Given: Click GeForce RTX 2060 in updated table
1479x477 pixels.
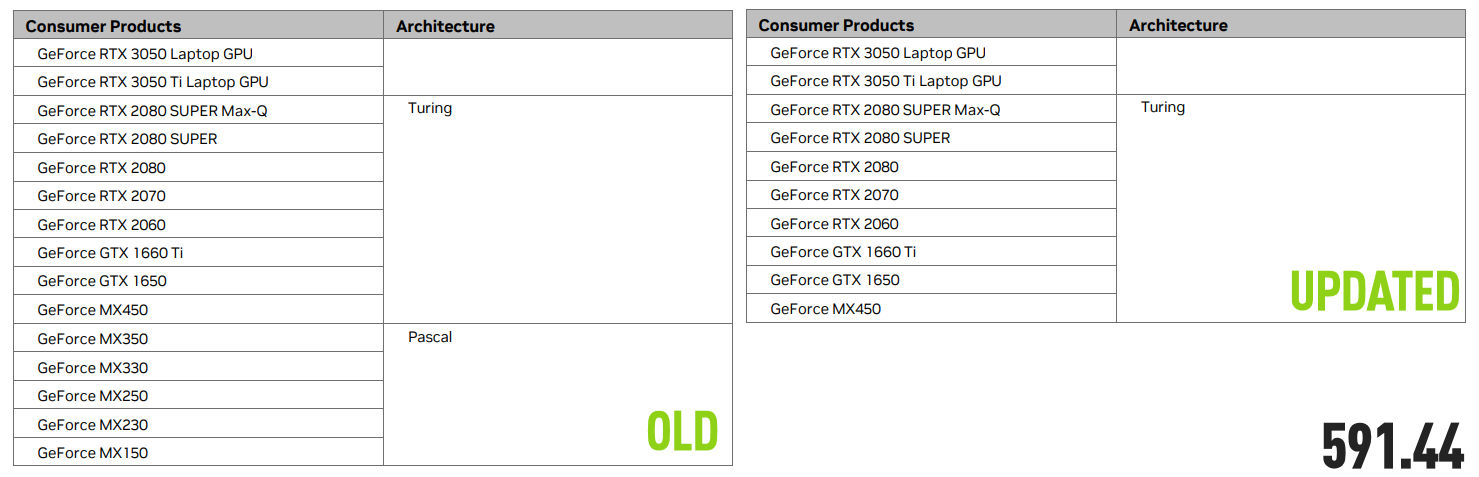Looking at the screenshot, I should pos(834,224).
